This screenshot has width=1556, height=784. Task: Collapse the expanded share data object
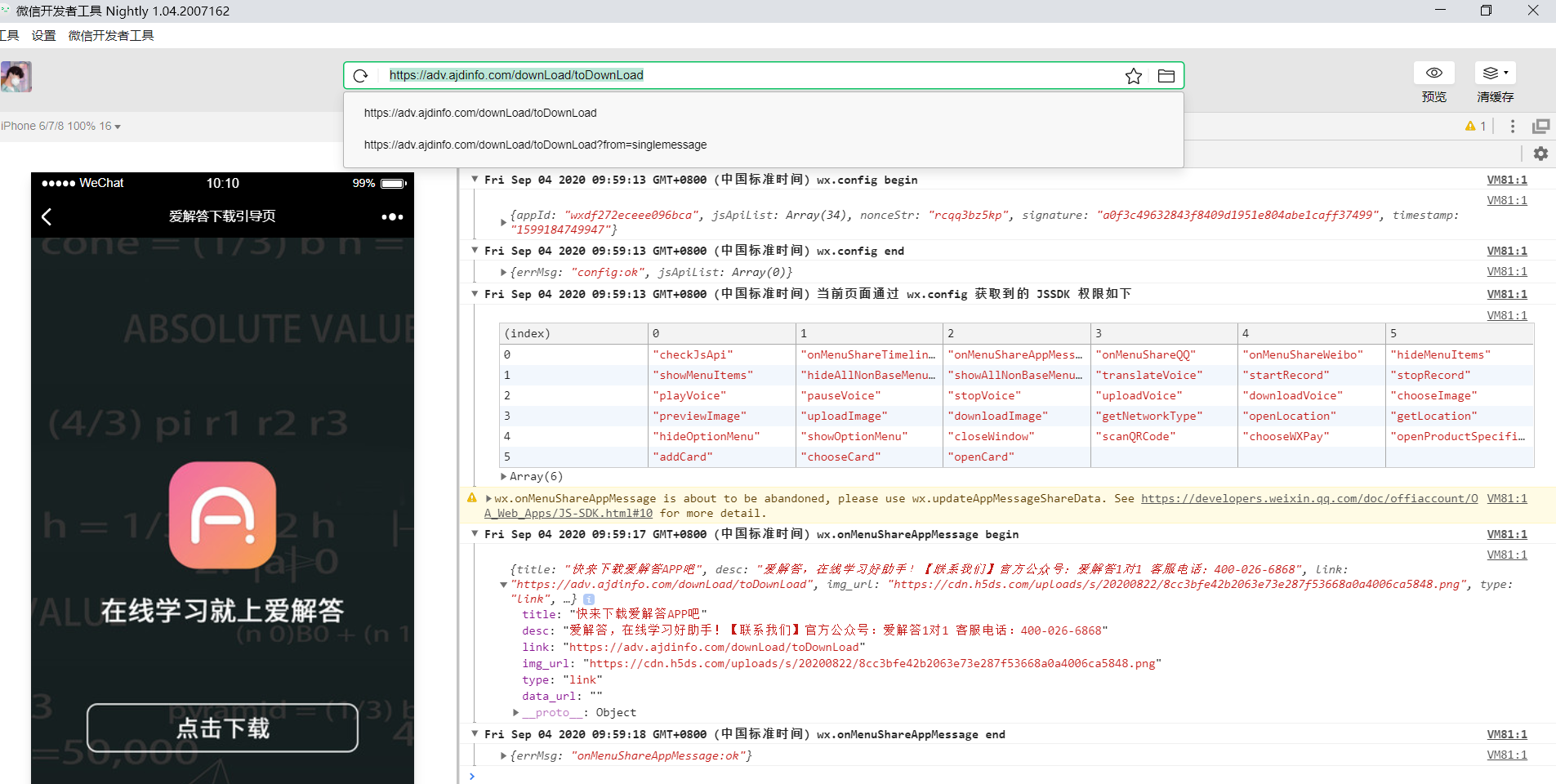pos(503,584)
